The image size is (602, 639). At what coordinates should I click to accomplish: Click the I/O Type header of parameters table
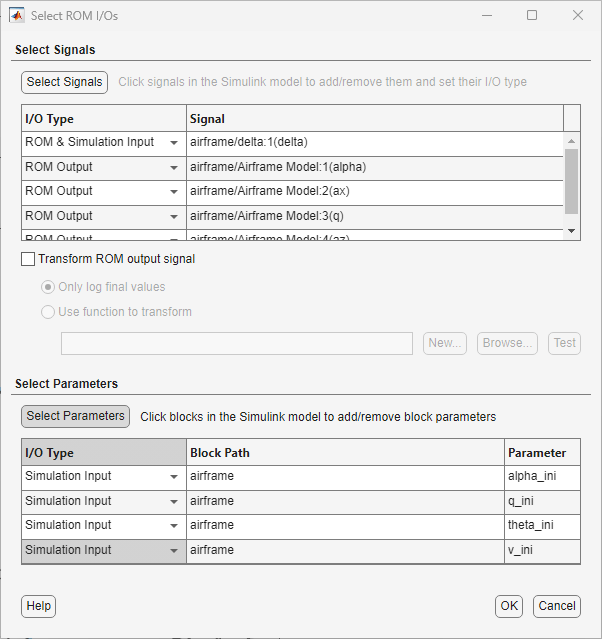tap(104, 452)
